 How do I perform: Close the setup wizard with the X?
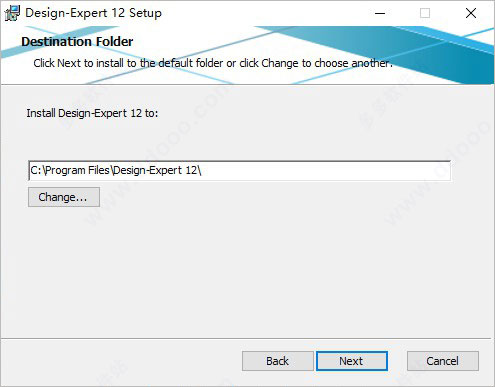click(471, 13)
